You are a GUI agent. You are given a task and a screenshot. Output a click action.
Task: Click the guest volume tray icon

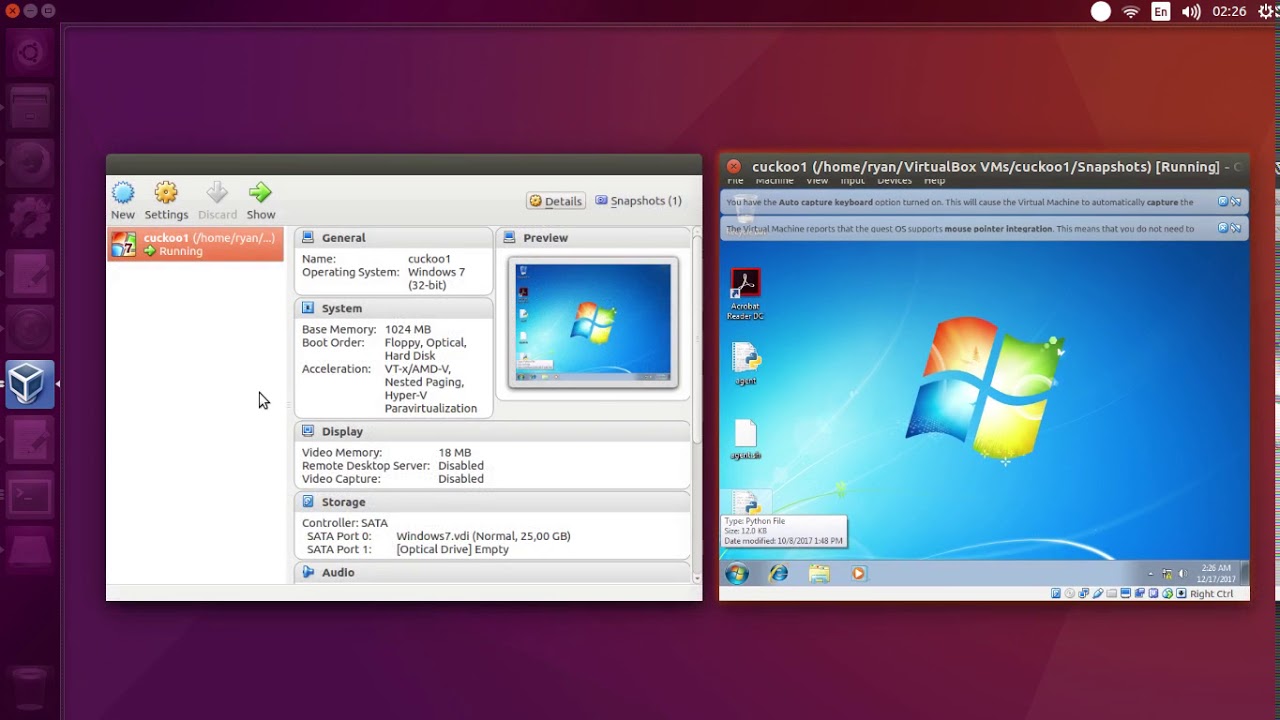click(x=1182, y=574)
